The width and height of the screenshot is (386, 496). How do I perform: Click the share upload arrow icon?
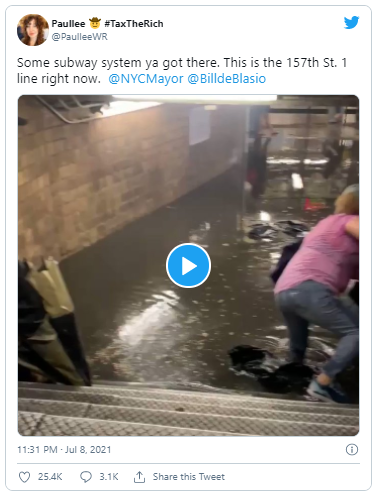tap(139, 477)
